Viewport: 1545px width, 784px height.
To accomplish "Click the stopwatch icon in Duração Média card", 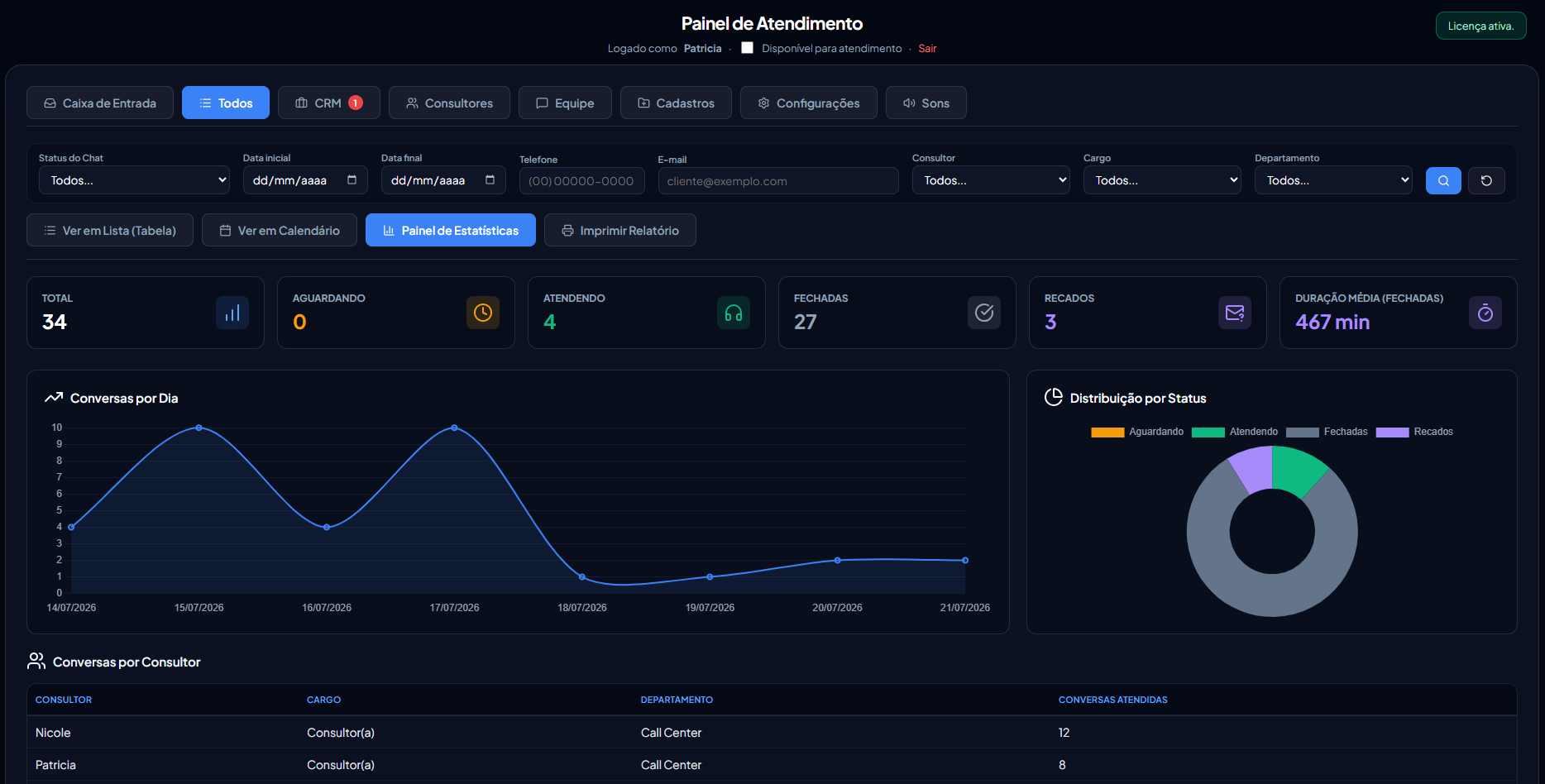I will [x=1485, y=313].
